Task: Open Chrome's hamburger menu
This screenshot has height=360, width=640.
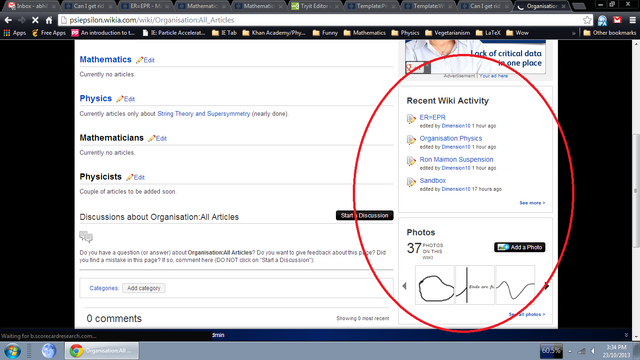Action: (632, 20)
